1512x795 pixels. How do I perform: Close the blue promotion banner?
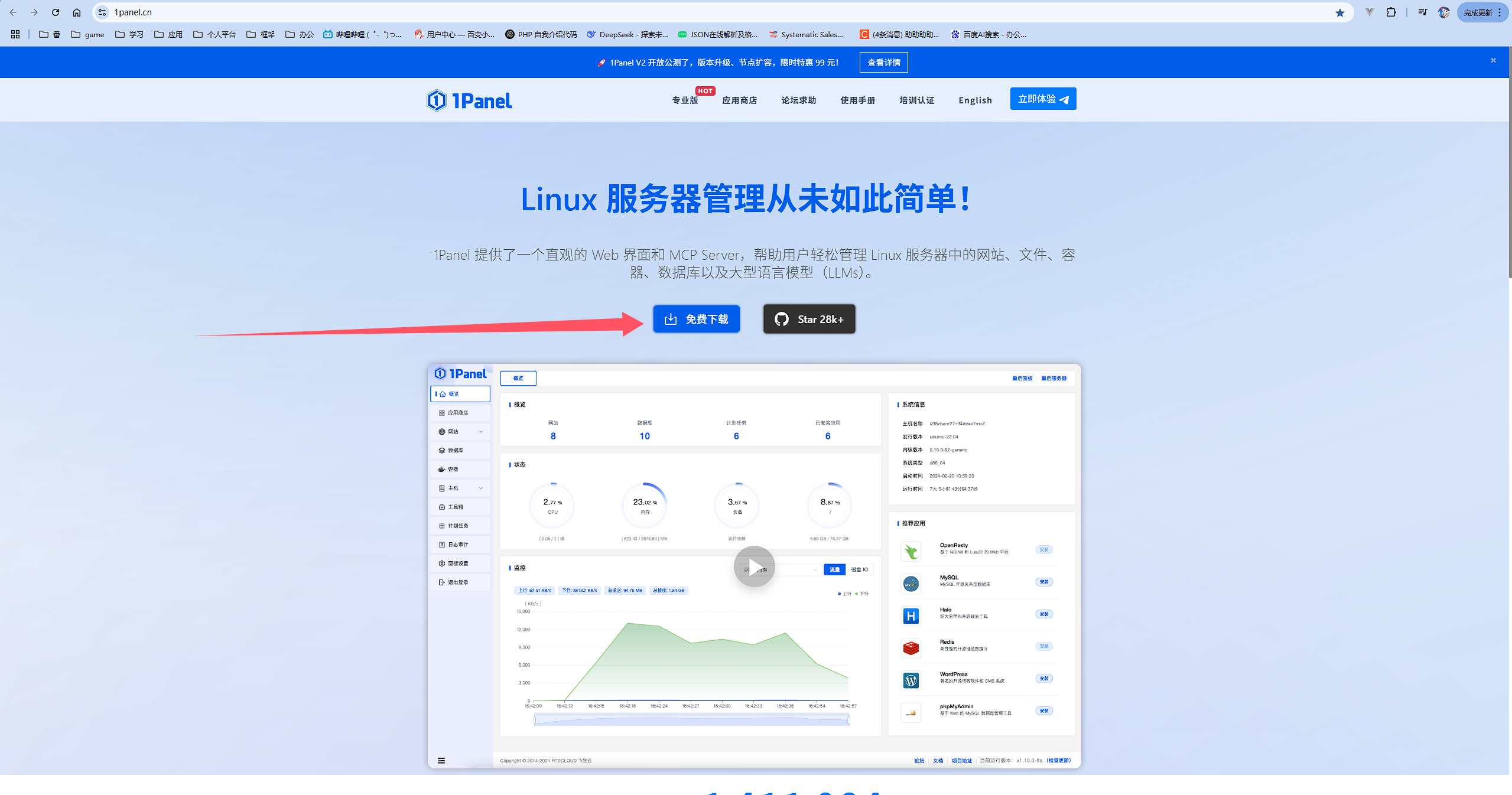click(1493, 60)
